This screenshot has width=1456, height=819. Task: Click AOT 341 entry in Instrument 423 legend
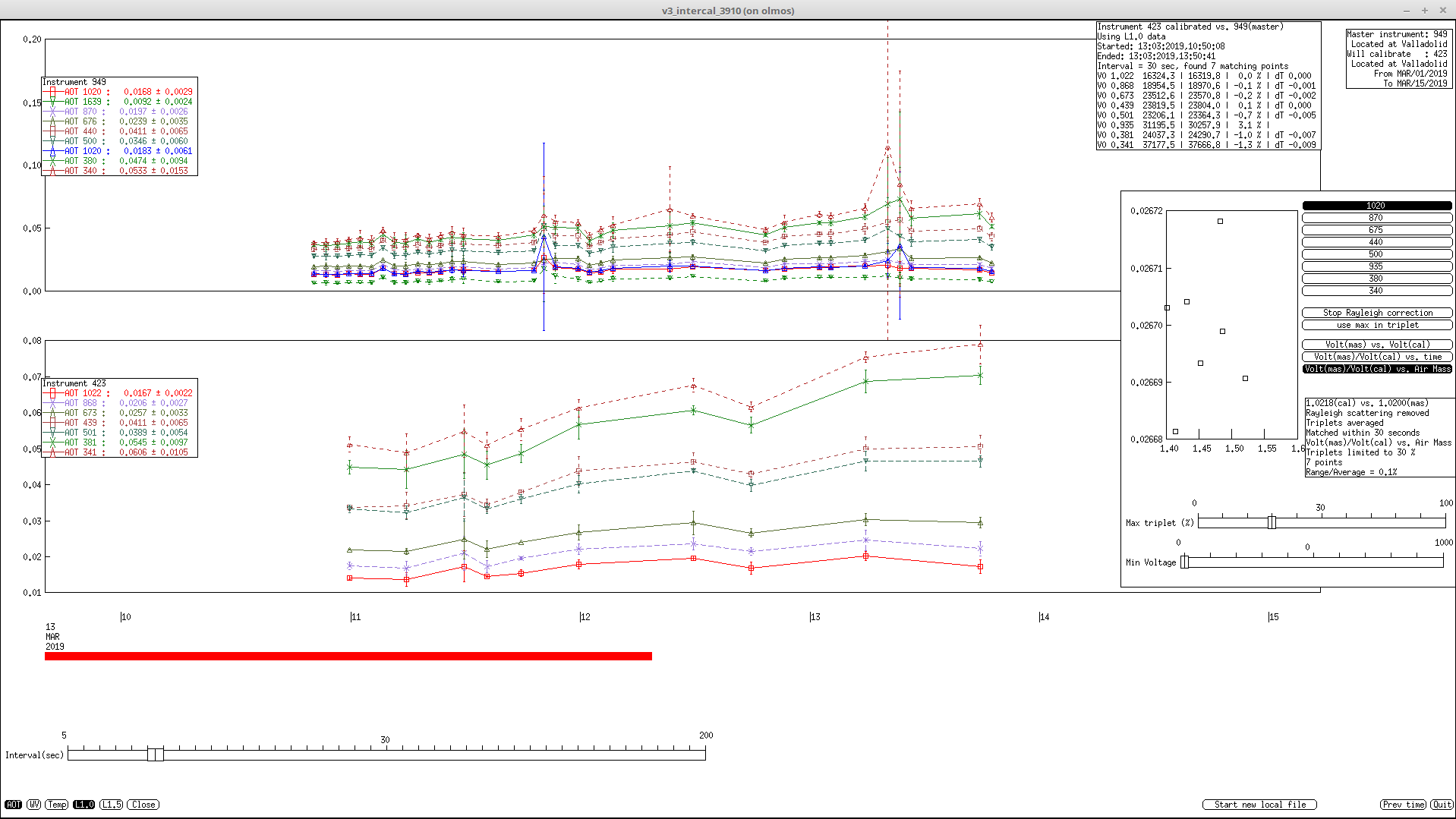pyautogui.click(x=119, y=452)
